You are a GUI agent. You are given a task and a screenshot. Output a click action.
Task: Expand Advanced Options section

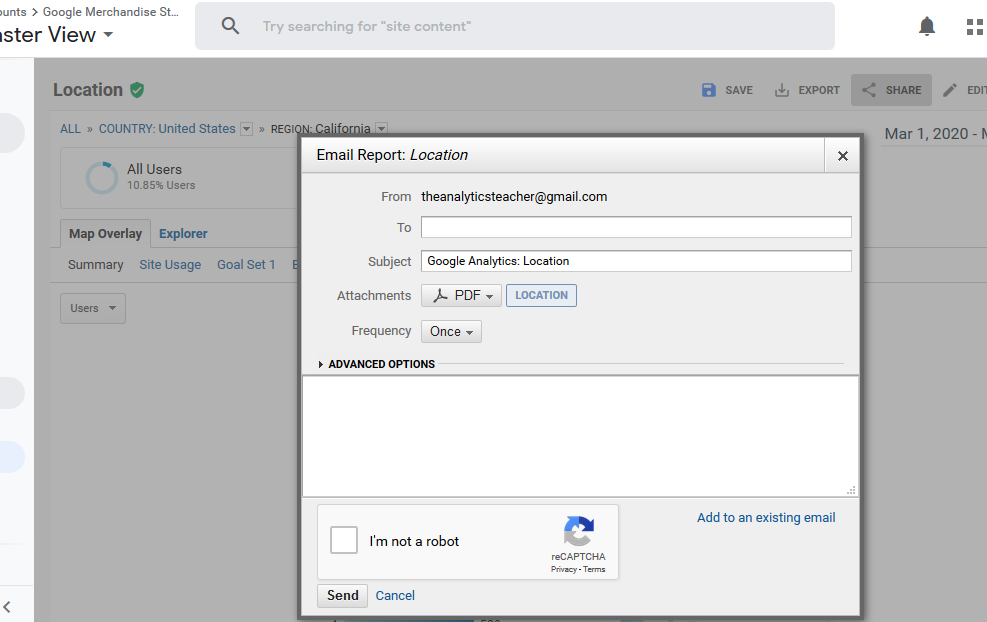click(377, 364)
